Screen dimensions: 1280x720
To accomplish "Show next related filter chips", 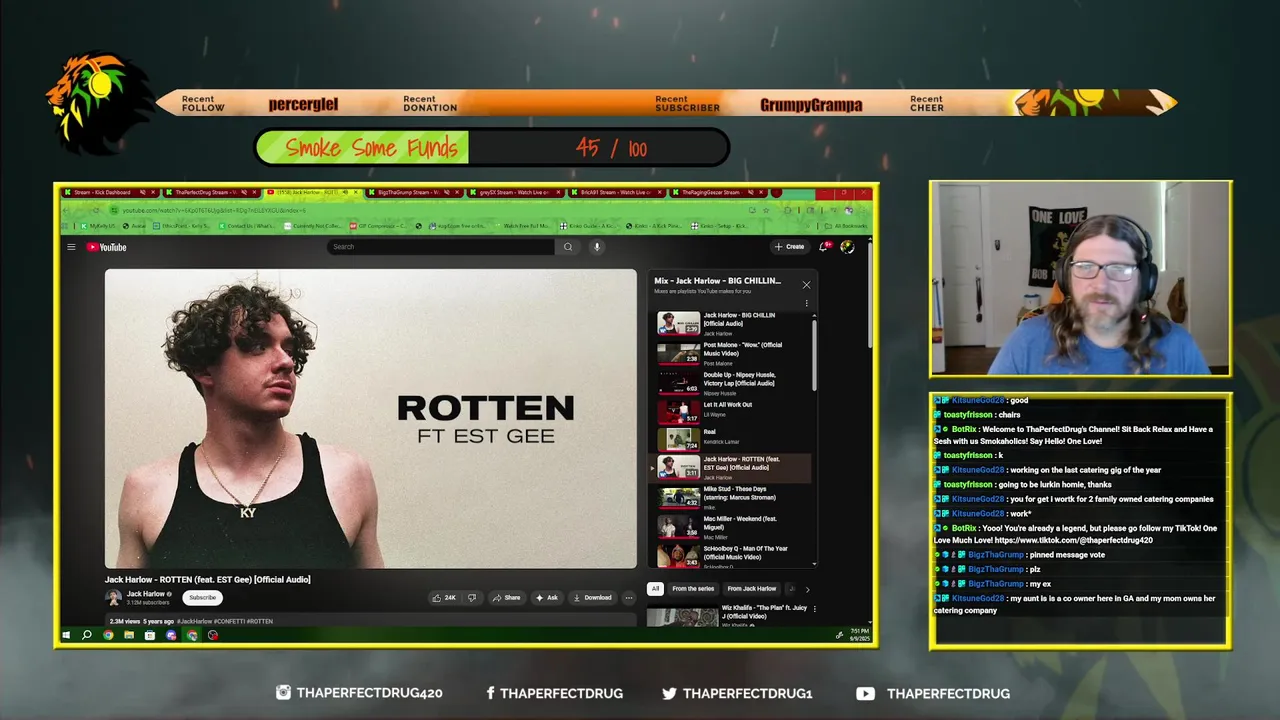I will (807, 589).
